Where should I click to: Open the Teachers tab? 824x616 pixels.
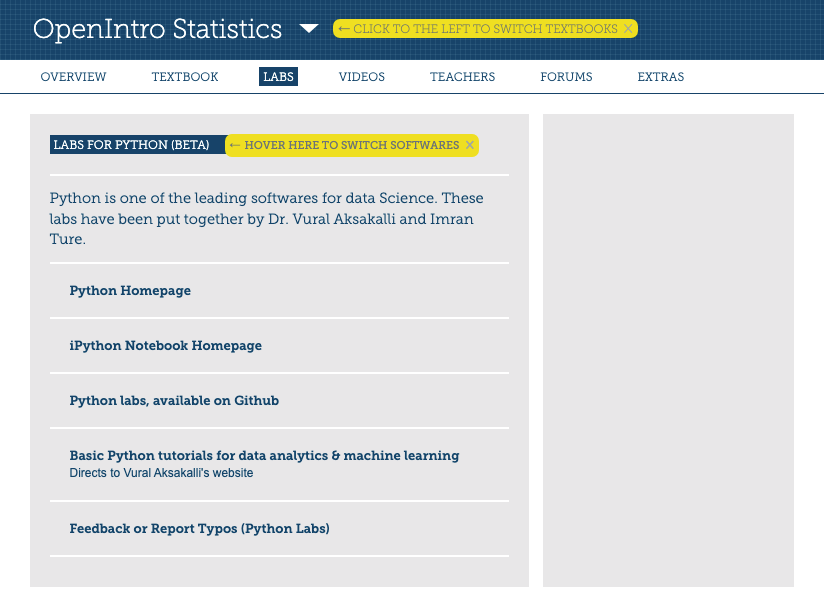tap(462, 77)
